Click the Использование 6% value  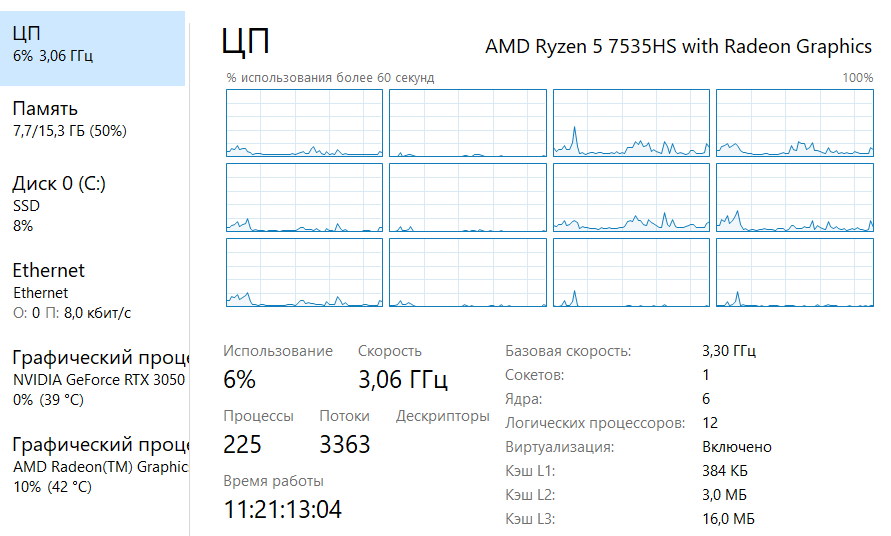(x=239, y=380)
